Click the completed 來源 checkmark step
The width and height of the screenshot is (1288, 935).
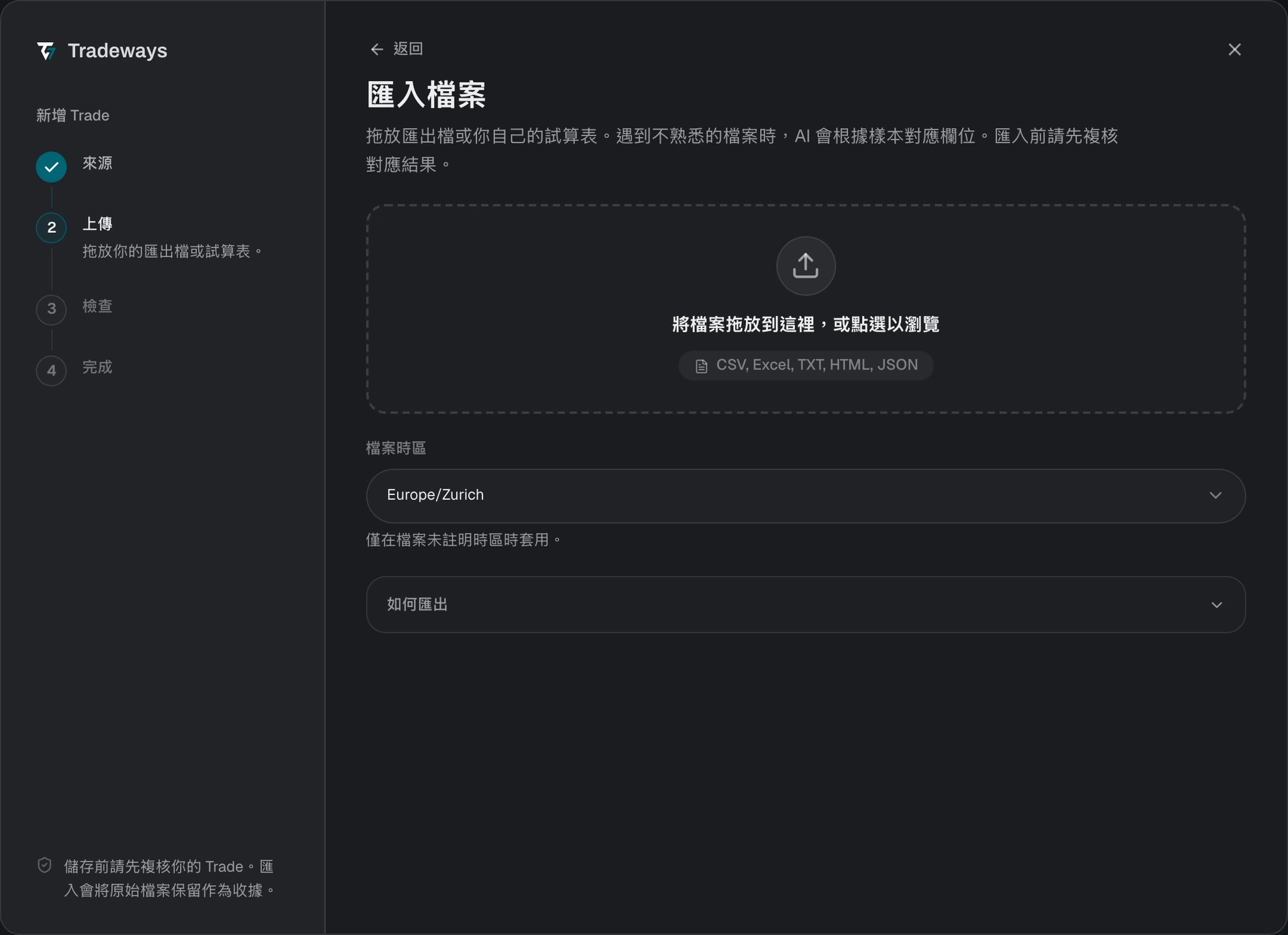point(51,167)
